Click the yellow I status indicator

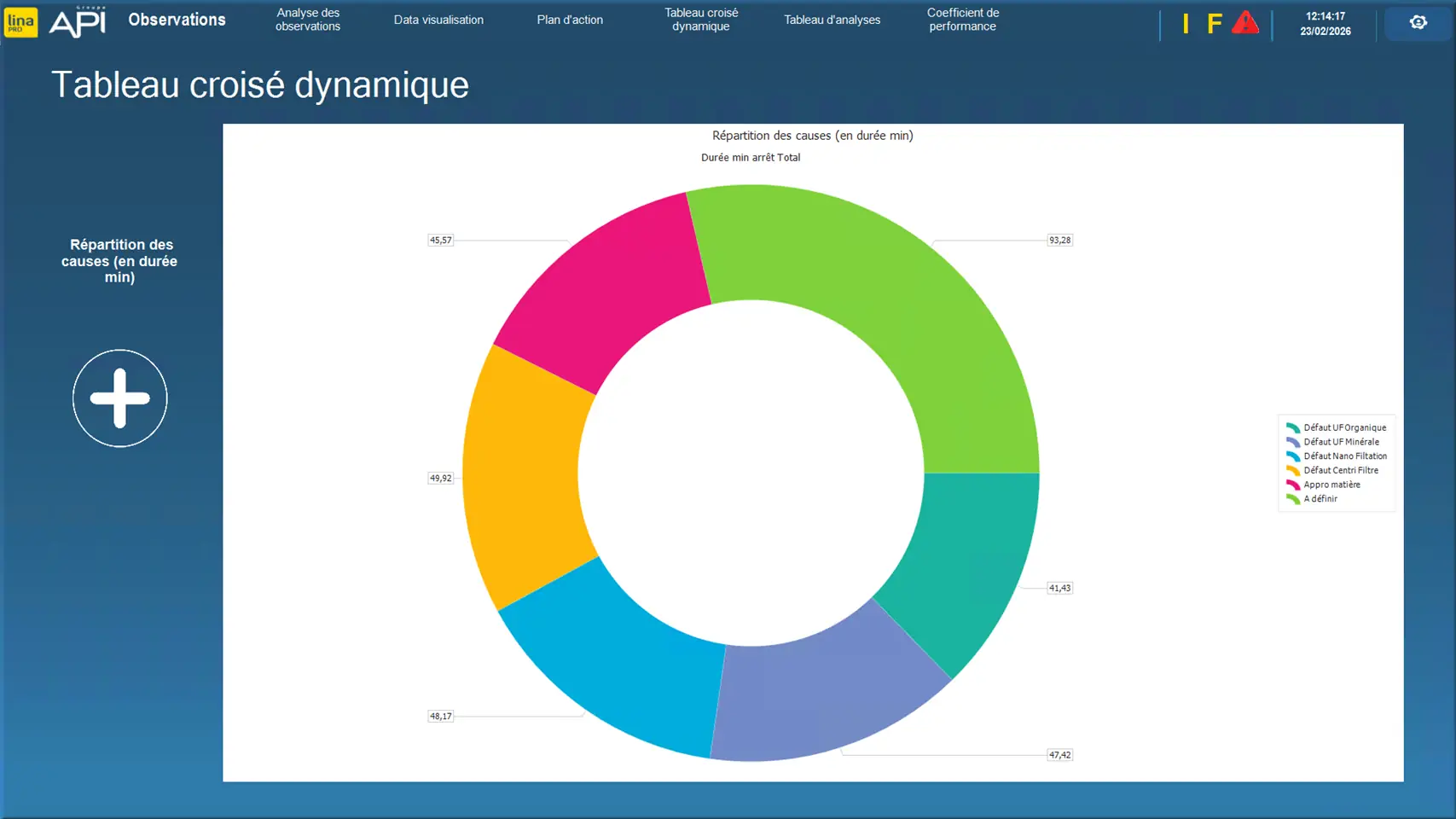click(x=1186, y=24)
